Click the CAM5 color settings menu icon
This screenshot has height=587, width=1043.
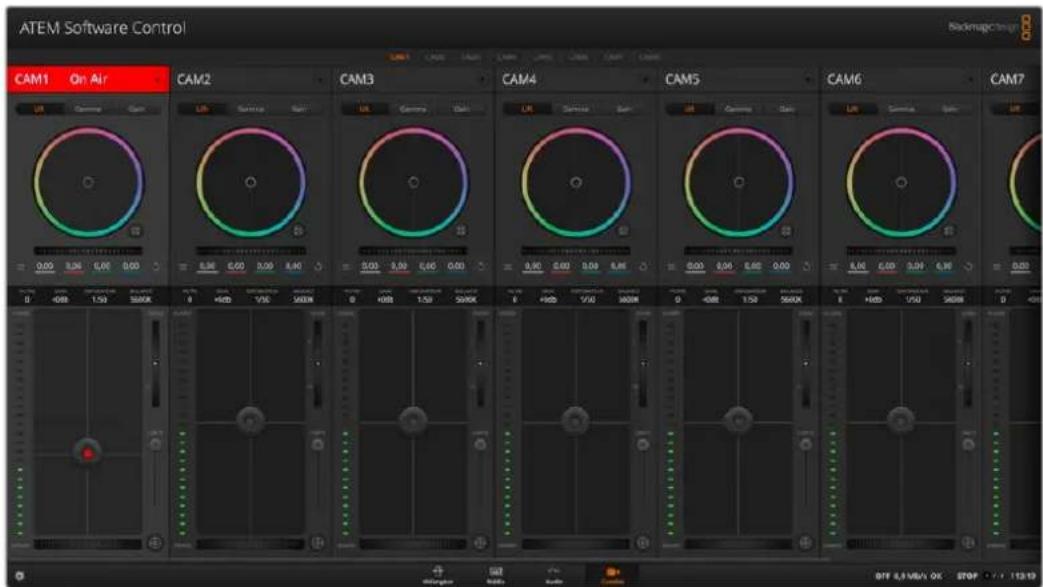(670, 266)
